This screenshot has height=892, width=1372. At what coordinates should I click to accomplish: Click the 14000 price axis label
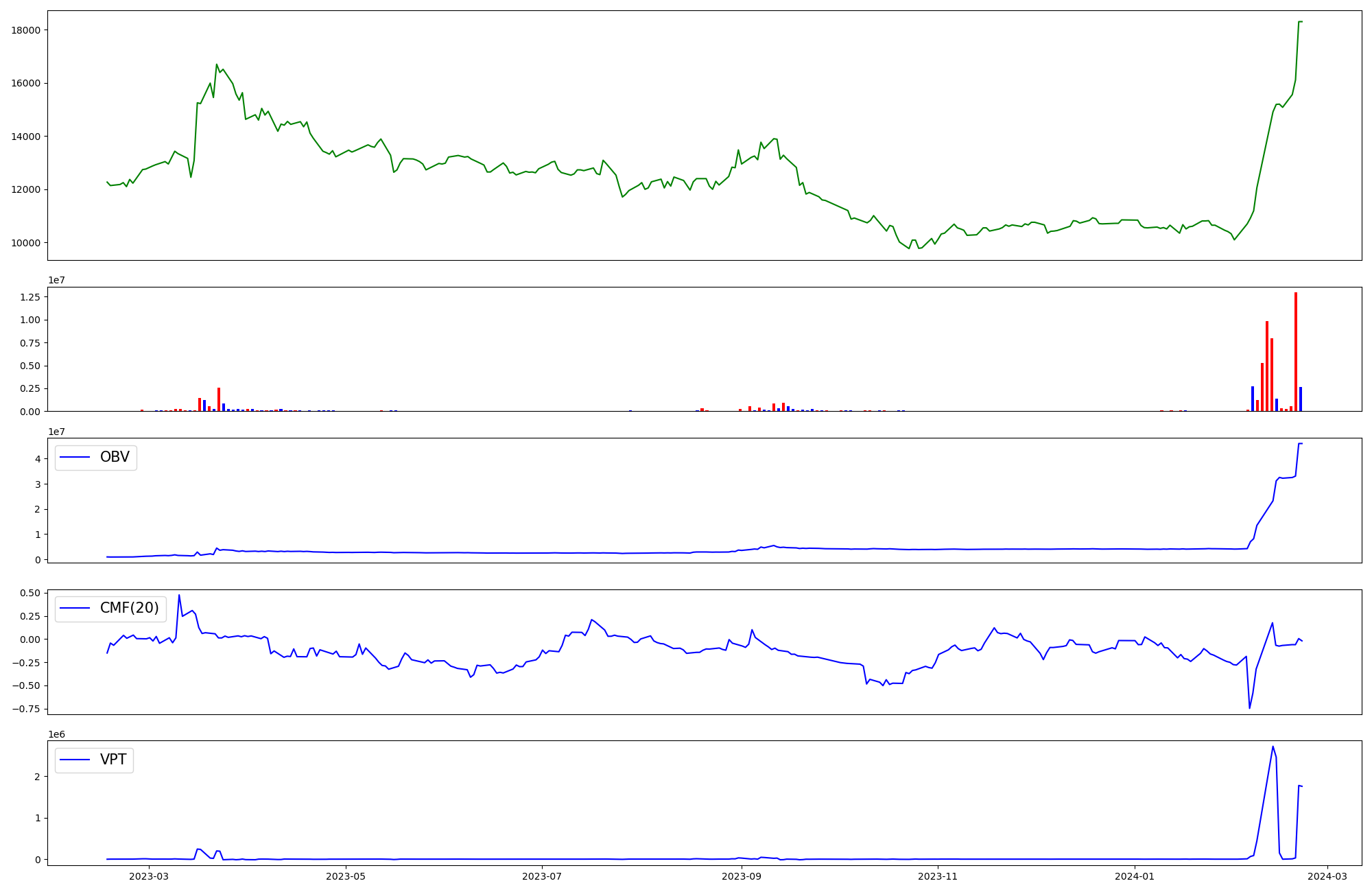tap(26, 137)
